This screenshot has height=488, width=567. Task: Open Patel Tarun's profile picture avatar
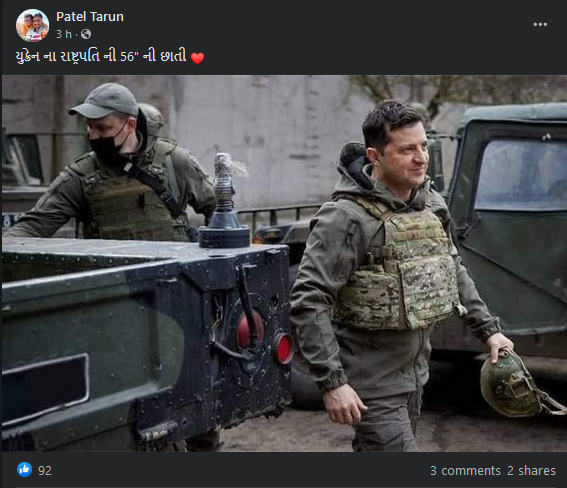(x=32, y=25)
